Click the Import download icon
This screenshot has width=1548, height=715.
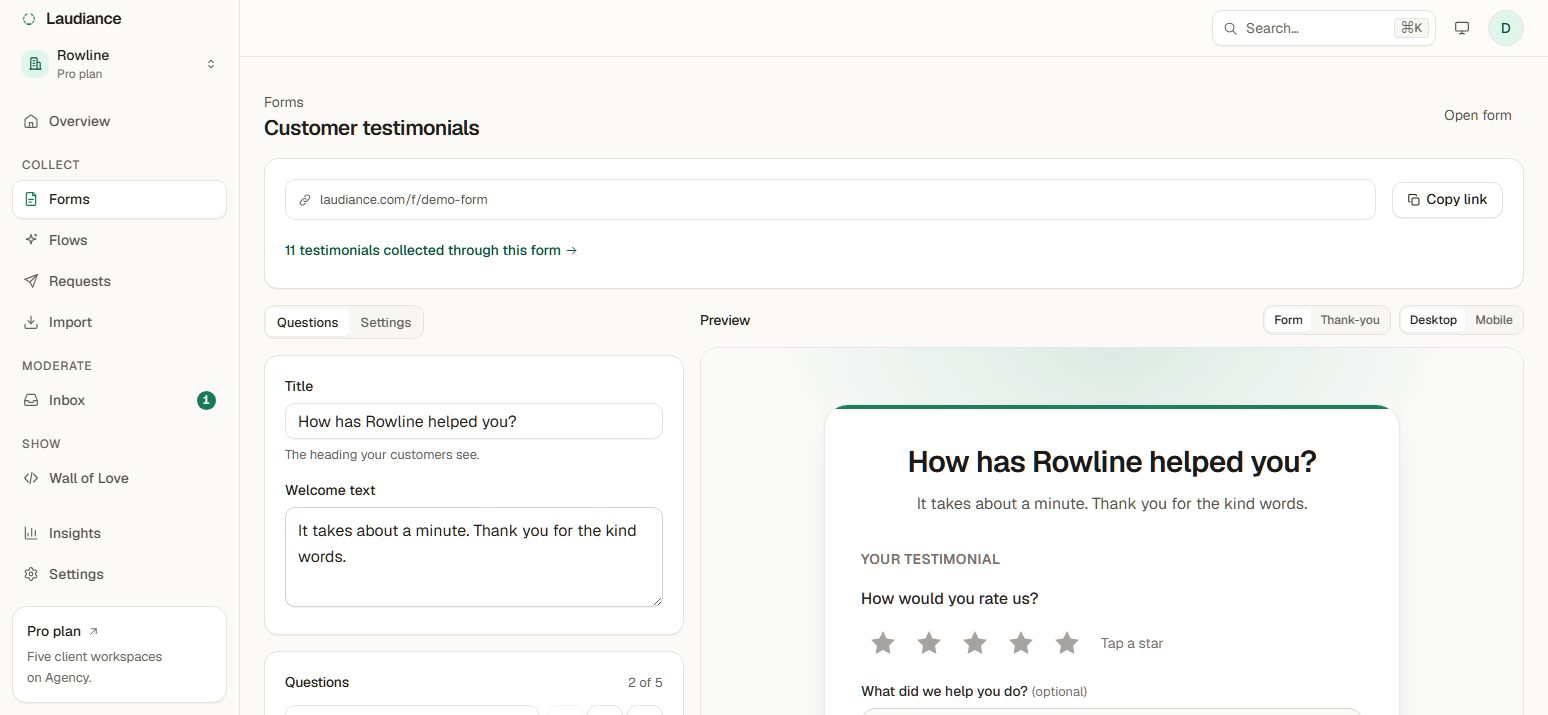click(x=31, y=322)
